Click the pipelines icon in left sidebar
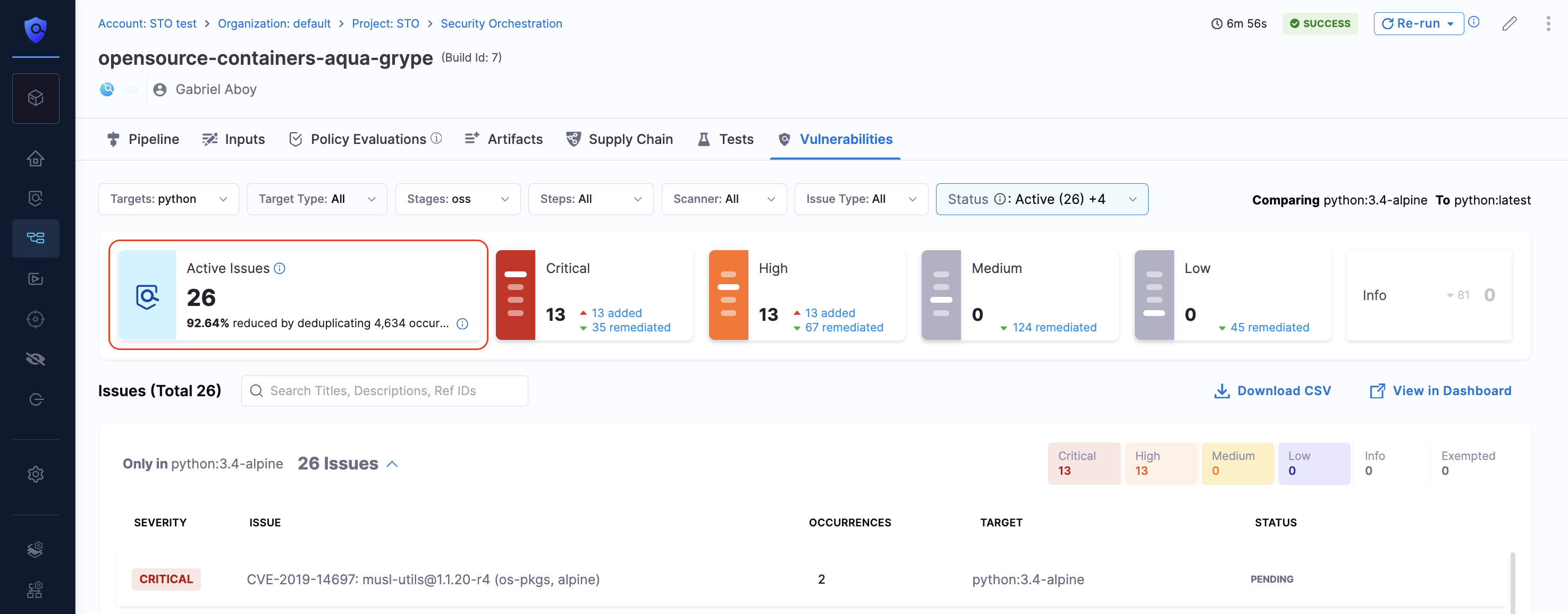The height and width of the screenshot is (614, 1568). pos(35,237)
